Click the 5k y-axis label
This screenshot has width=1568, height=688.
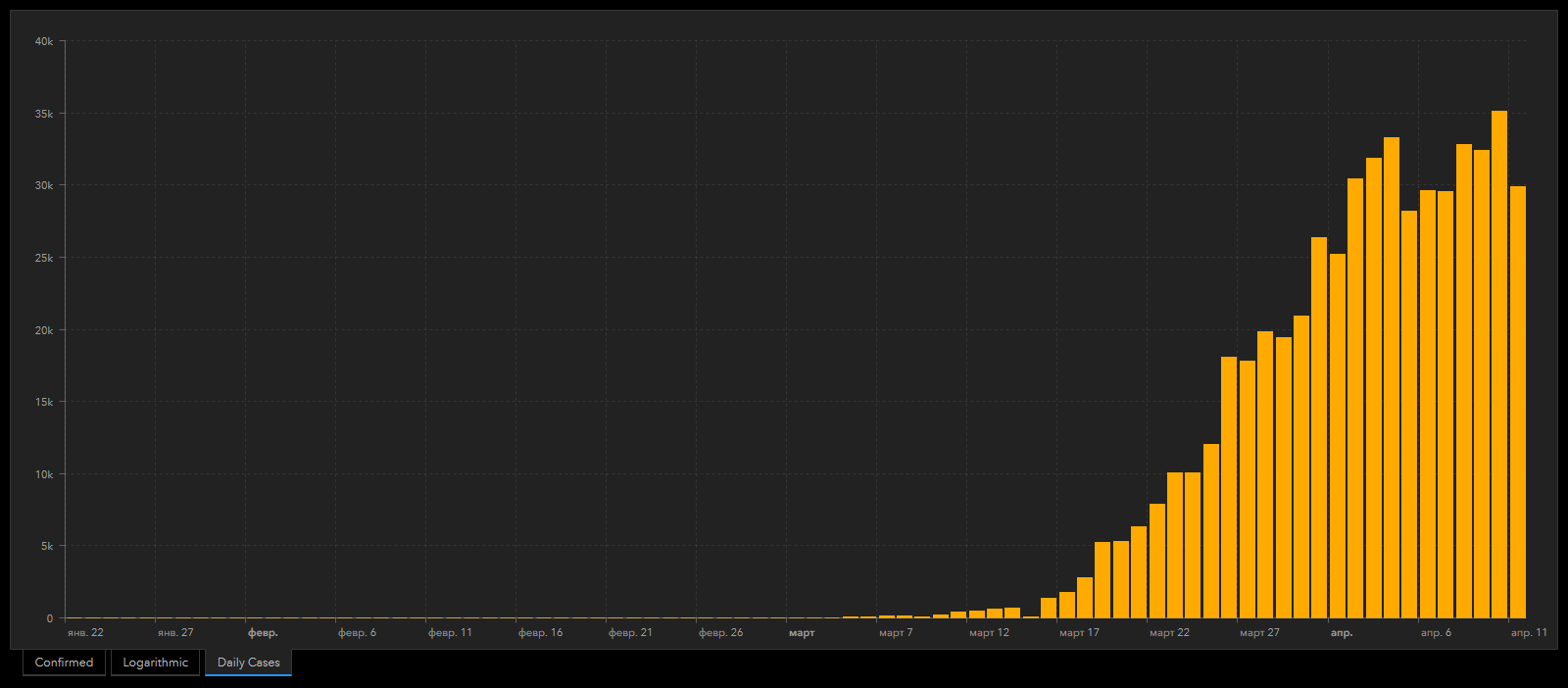[47, 546]
